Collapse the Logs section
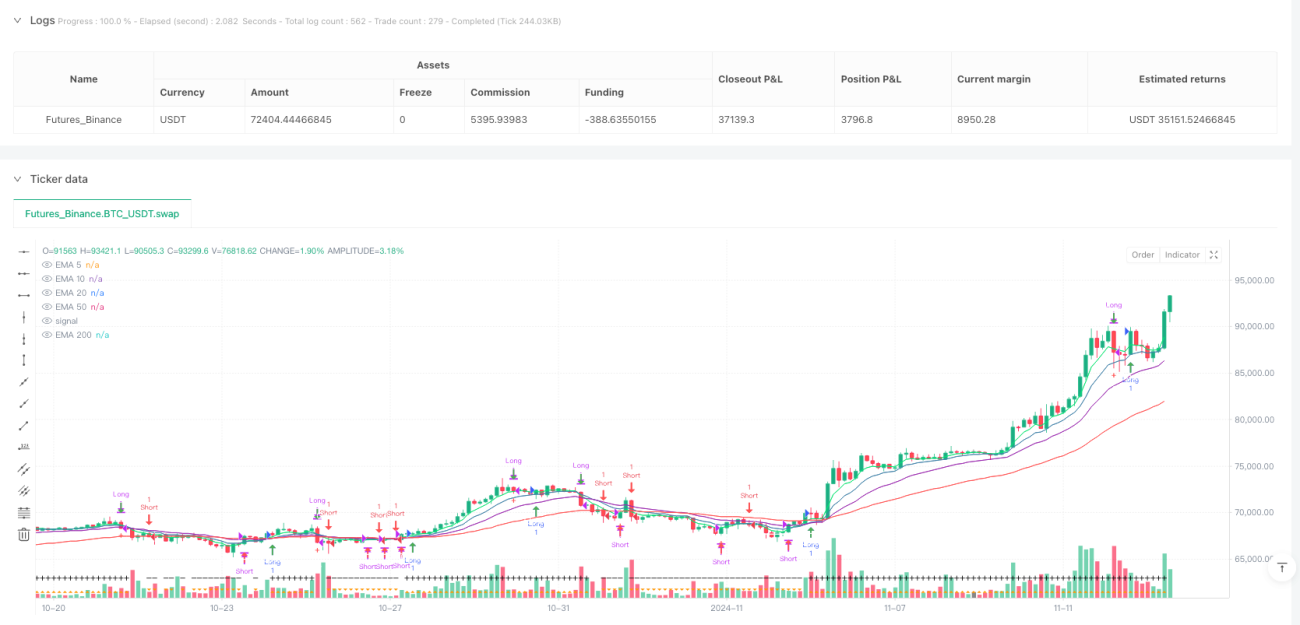1300x625 pixels. (17, 20)
